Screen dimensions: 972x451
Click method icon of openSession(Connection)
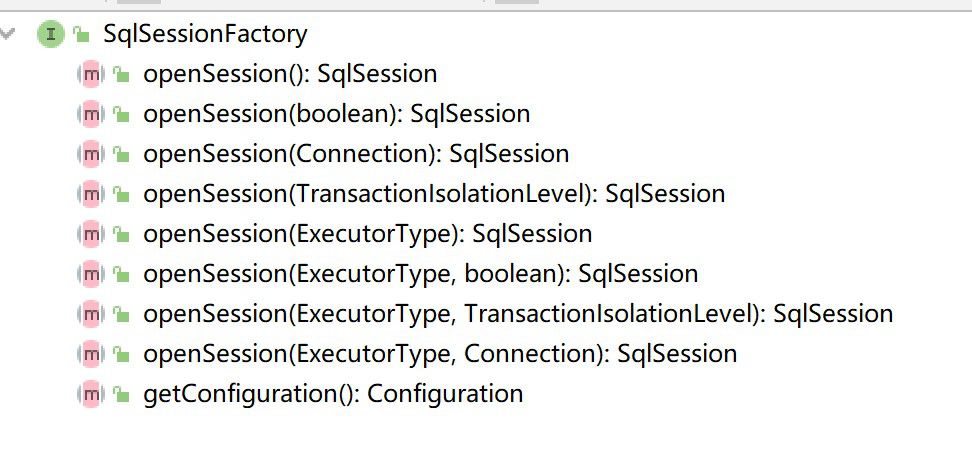tap(91, 154)
